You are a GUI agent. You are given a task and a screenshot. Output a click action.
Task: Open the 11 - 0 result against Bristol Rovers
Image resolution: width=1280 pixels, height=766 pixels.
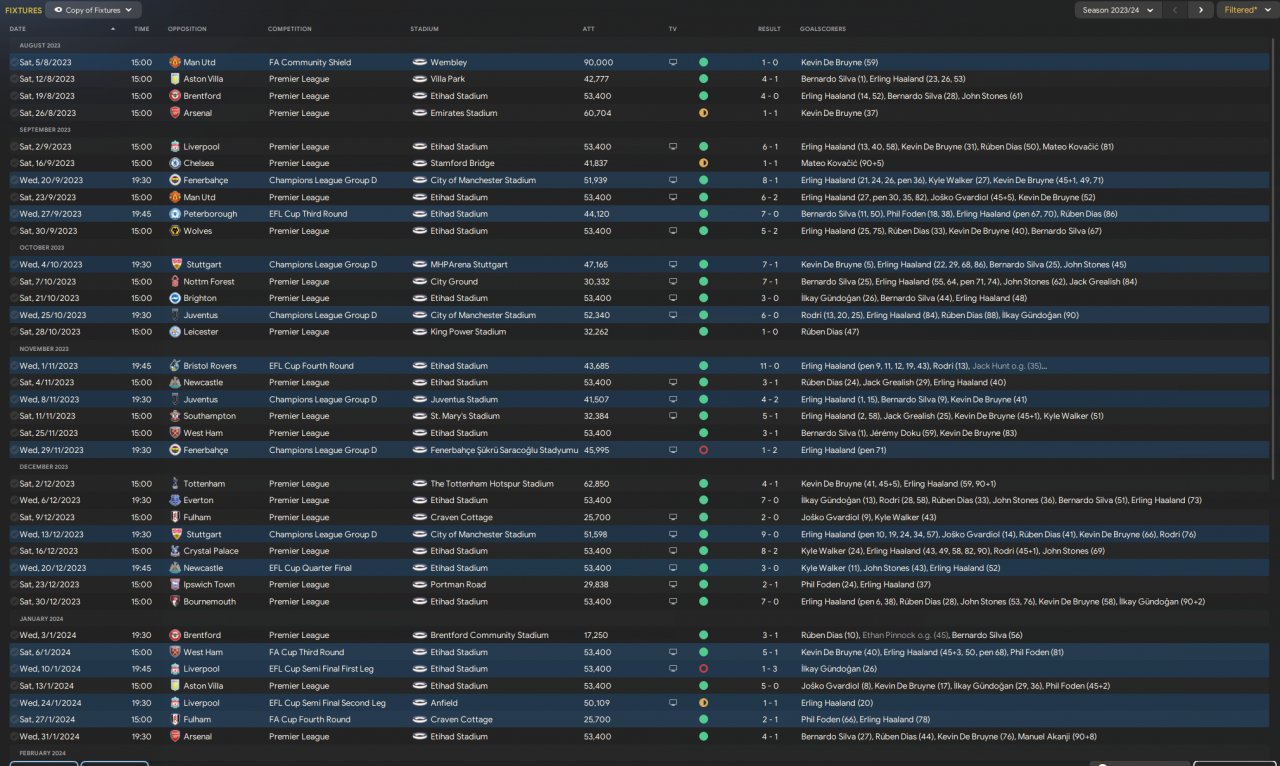pos(768,366)
